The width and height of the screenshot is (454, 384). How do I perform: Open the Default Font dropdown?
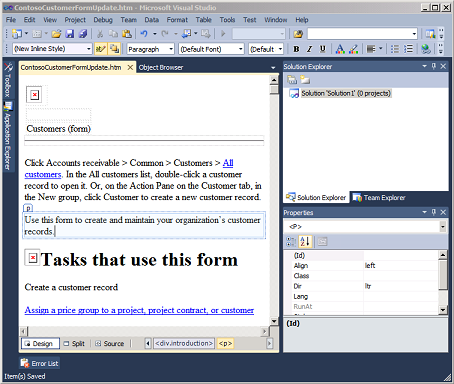click(x=240, y=49)
